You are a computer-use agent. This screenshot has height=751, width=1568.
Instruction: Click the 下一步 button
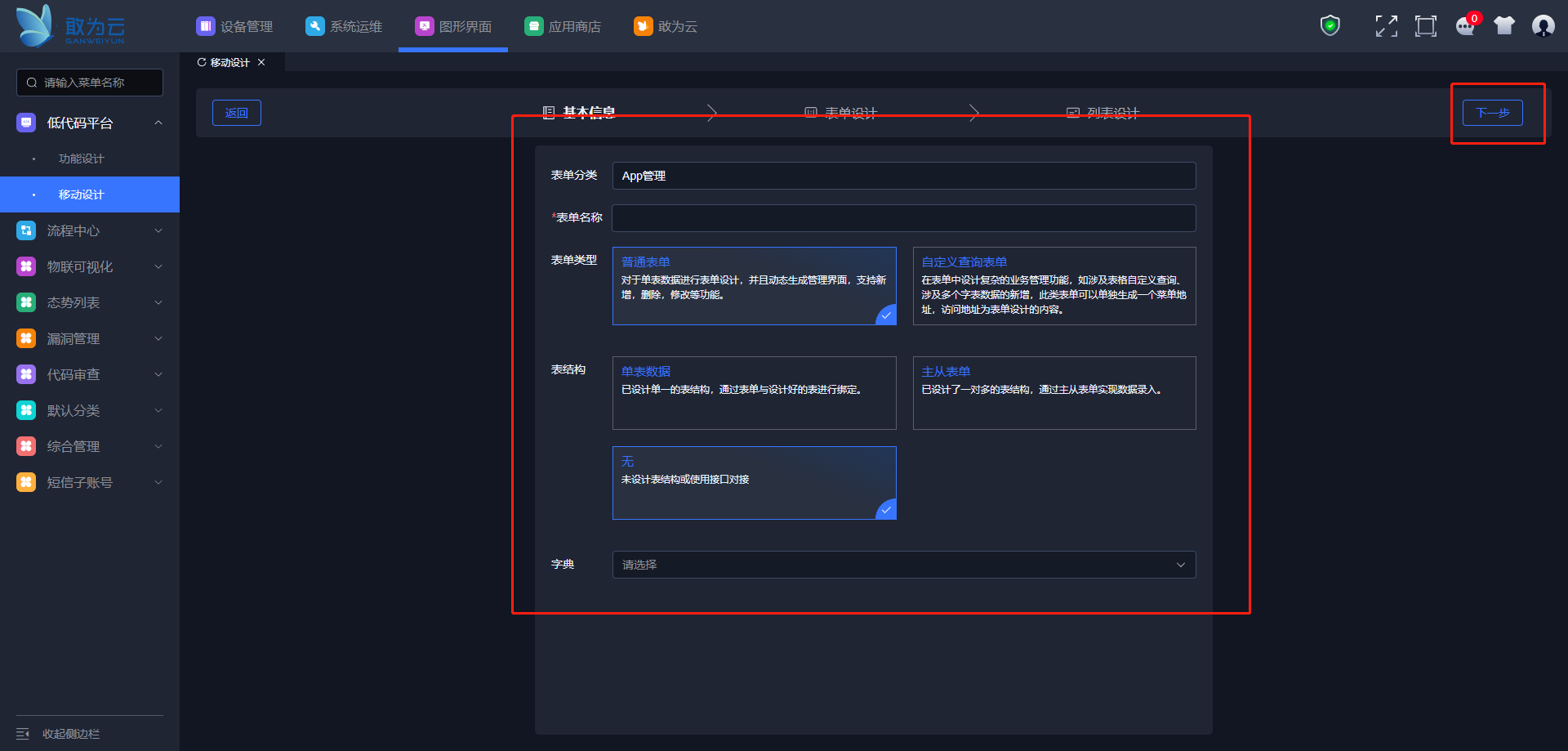click(x=1492, y=113)
